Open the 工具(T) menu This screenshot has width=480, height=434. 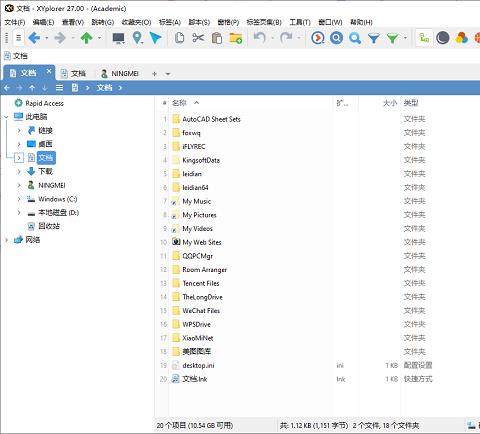click(x=300, y=22)
